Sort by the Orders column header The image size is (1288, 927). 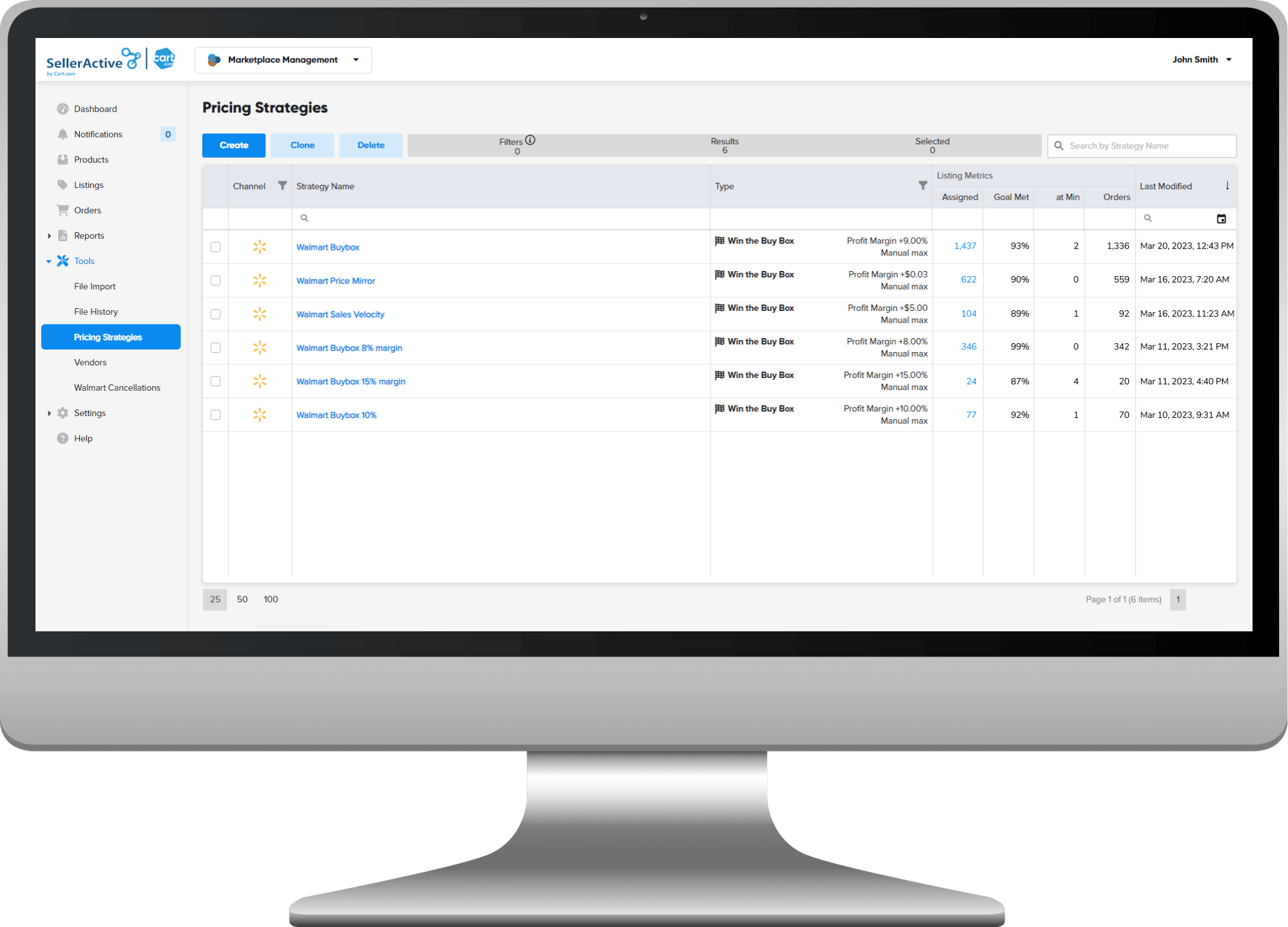tap(1117, 197)
